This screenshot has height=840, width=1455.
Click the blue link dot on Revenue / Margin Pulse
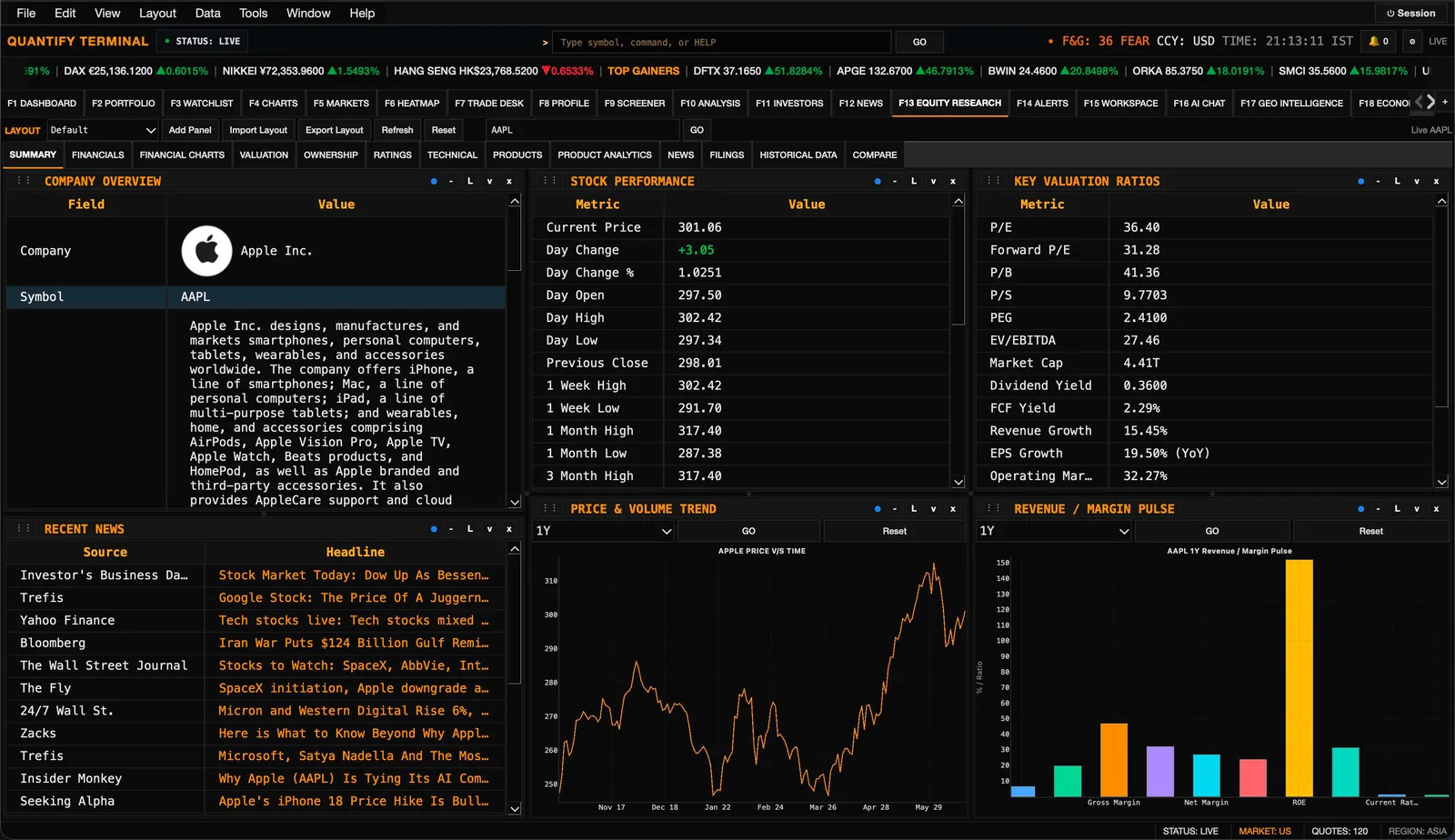[x=1360, y=508]
